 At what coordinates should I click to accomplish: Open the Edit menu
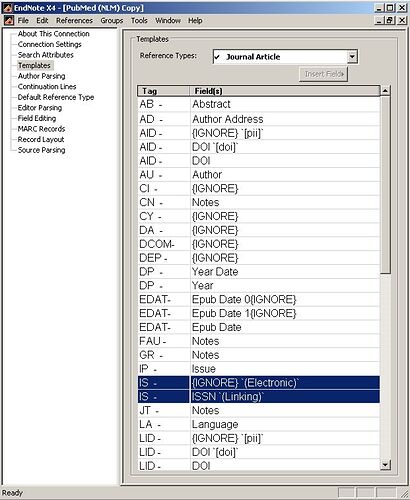42,21
